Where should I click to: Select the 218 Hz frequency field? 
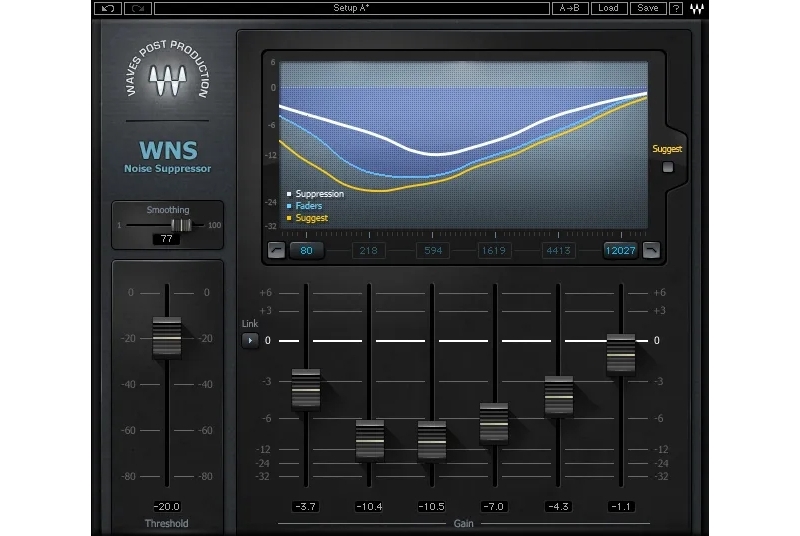click(368, 250)
